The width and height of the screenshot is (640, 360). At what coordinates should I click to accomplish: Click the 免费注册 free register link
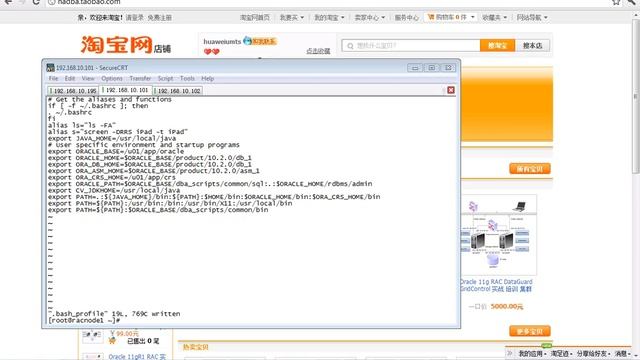pyautogui.click(x=159, y=18)
